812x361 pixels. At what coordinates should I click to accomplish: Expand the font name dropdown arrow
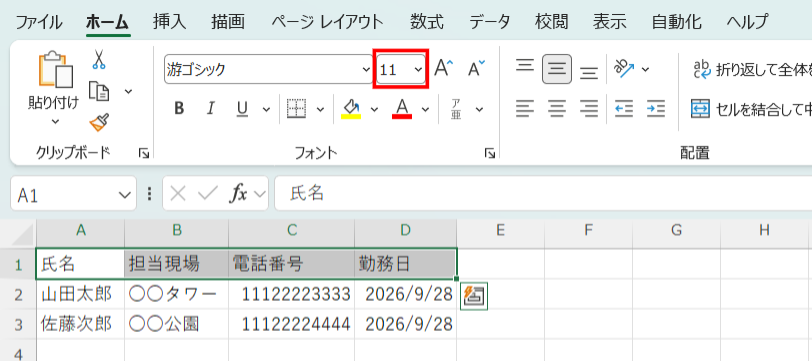(366, 69)
